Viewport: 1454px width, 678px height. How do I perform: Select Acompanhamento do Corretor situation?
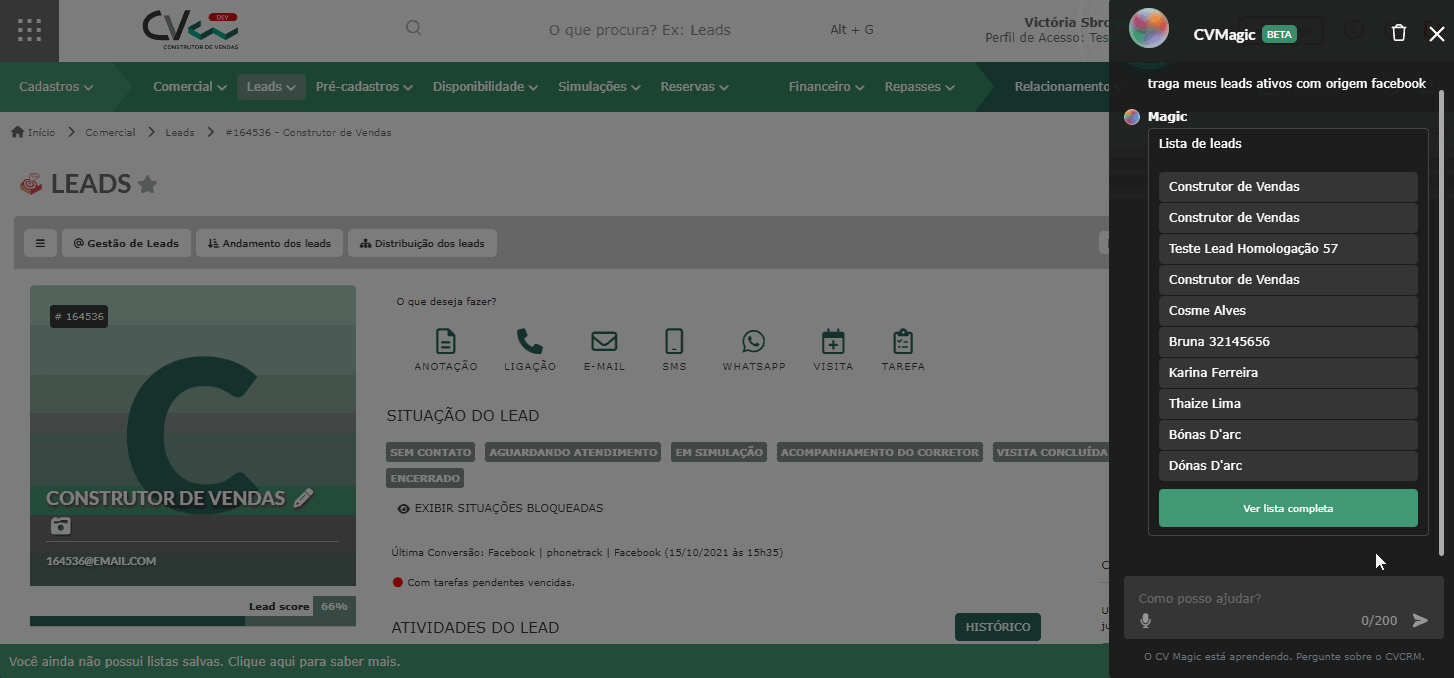point(880,452)
